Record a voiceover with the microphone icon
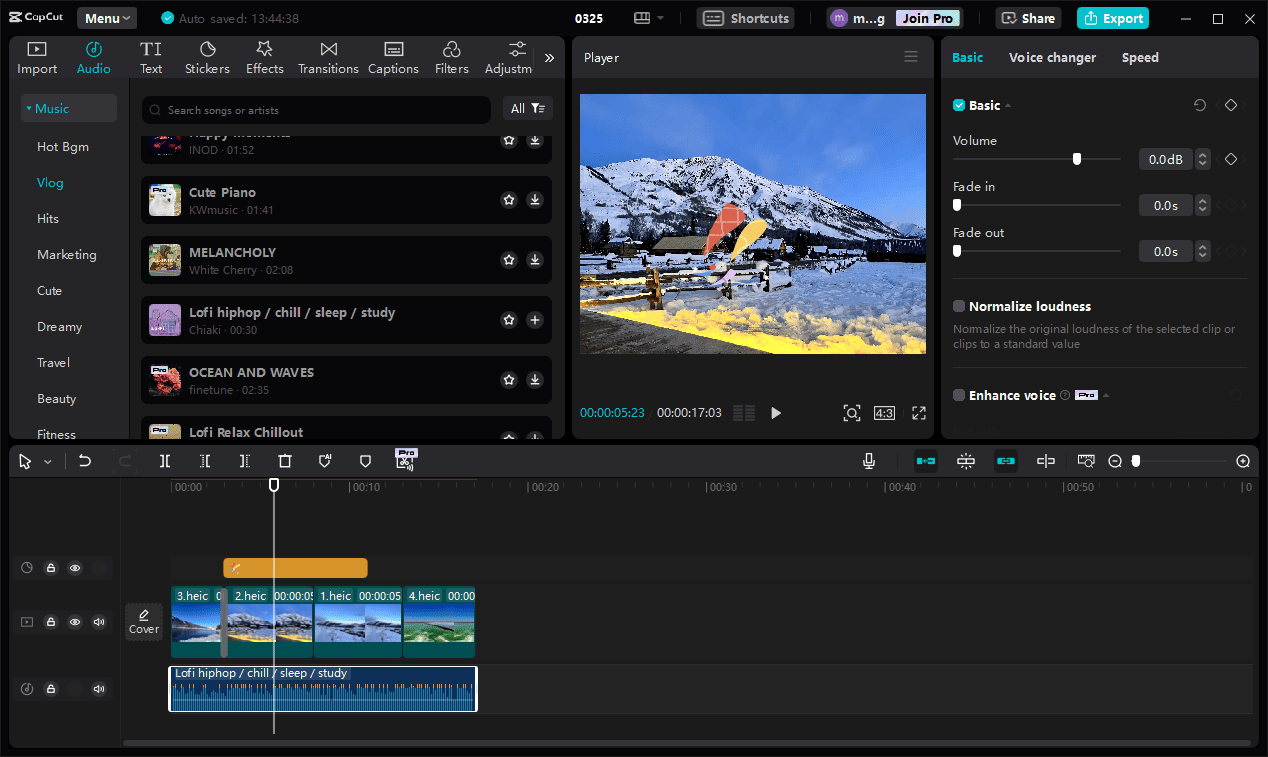Viewport: 1268px width, 757px height. (x=868, y=460)
